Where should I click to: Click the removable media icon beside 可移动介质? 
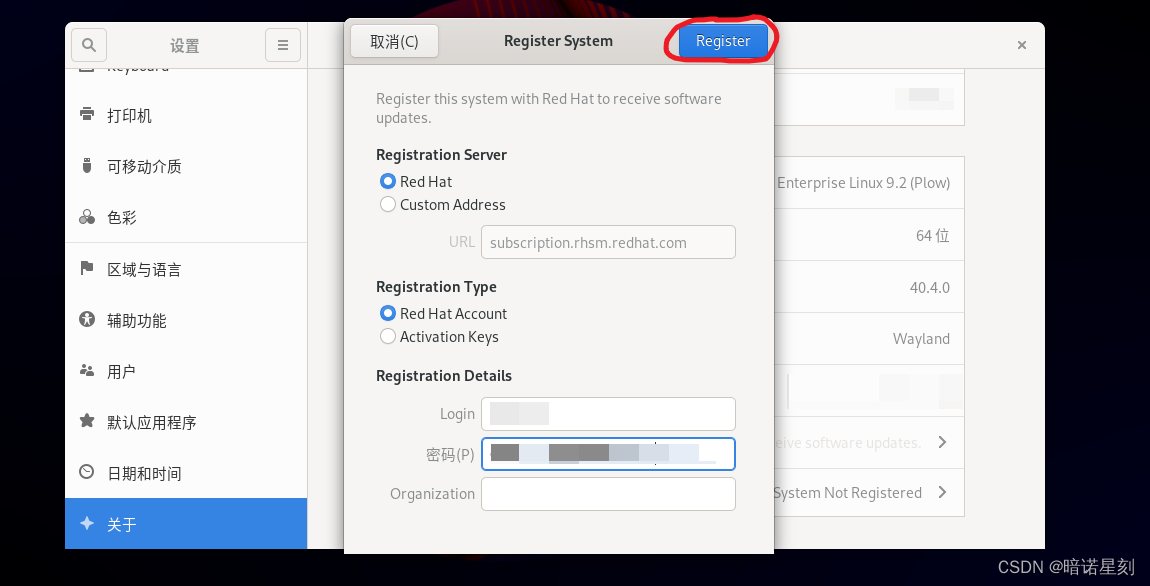pos(87,166)
